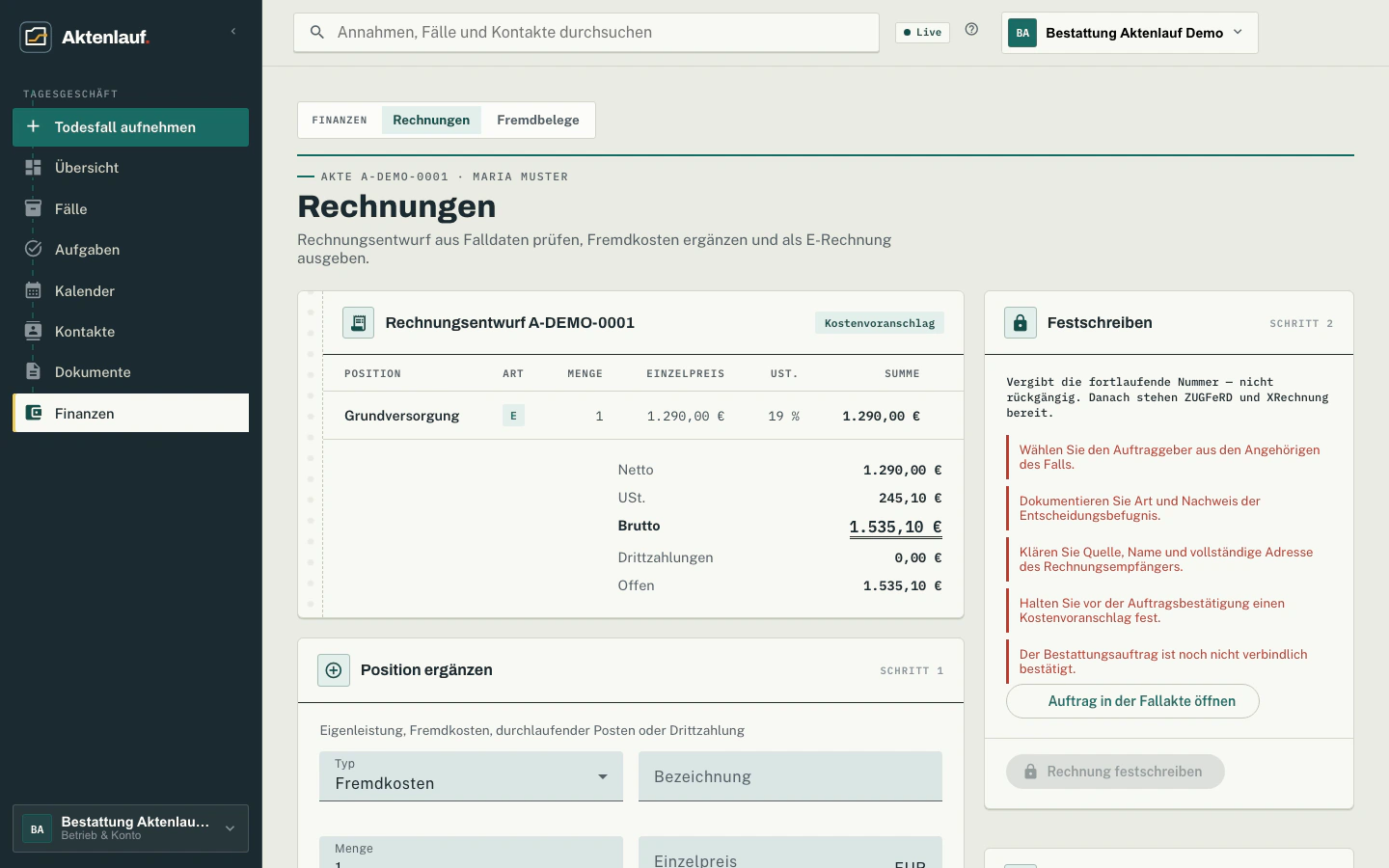Open the Übersicht page

click(x=130, y=168)
